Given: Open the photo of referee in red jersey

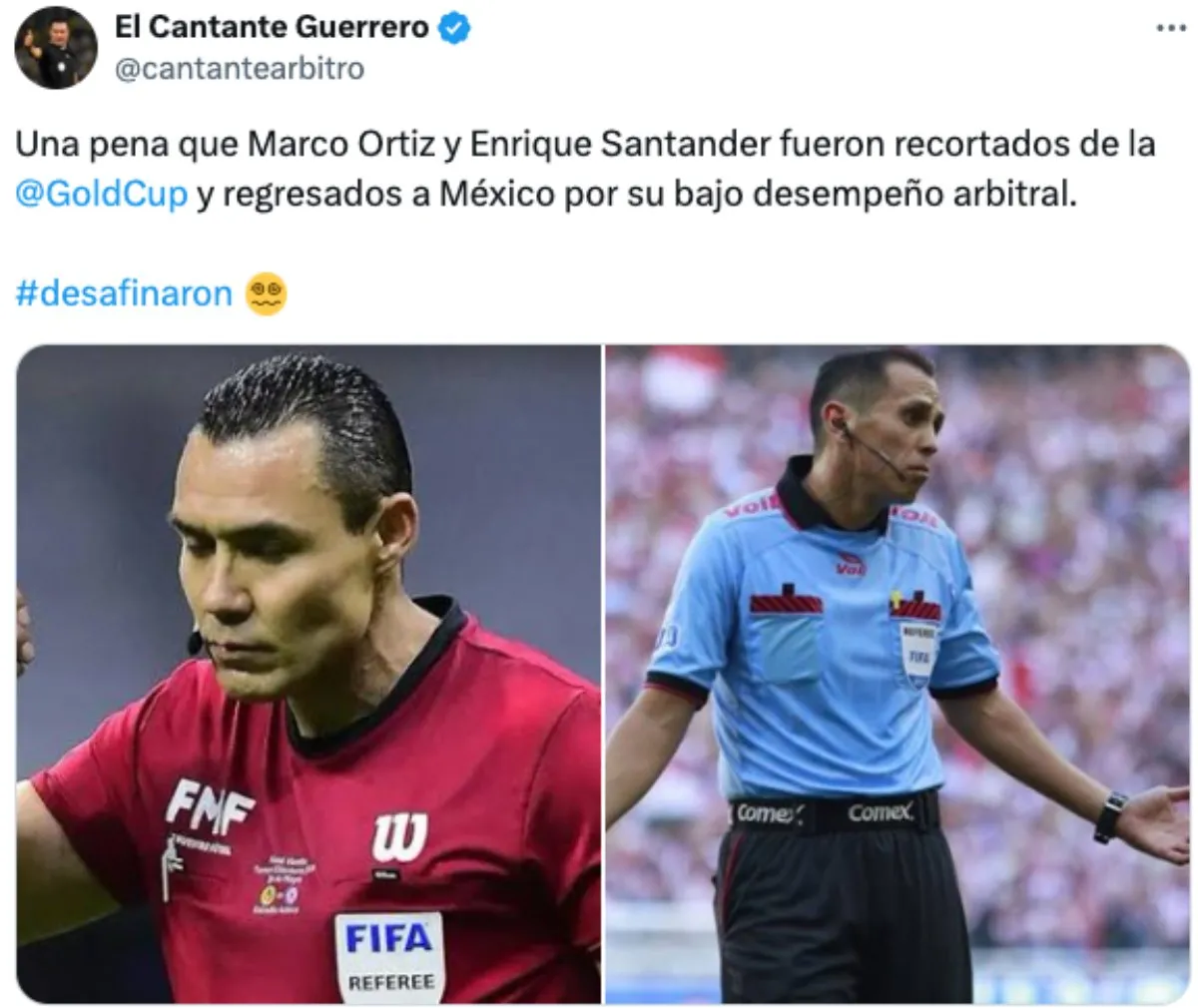Looking at the screenshot, I should pos(308,674).
